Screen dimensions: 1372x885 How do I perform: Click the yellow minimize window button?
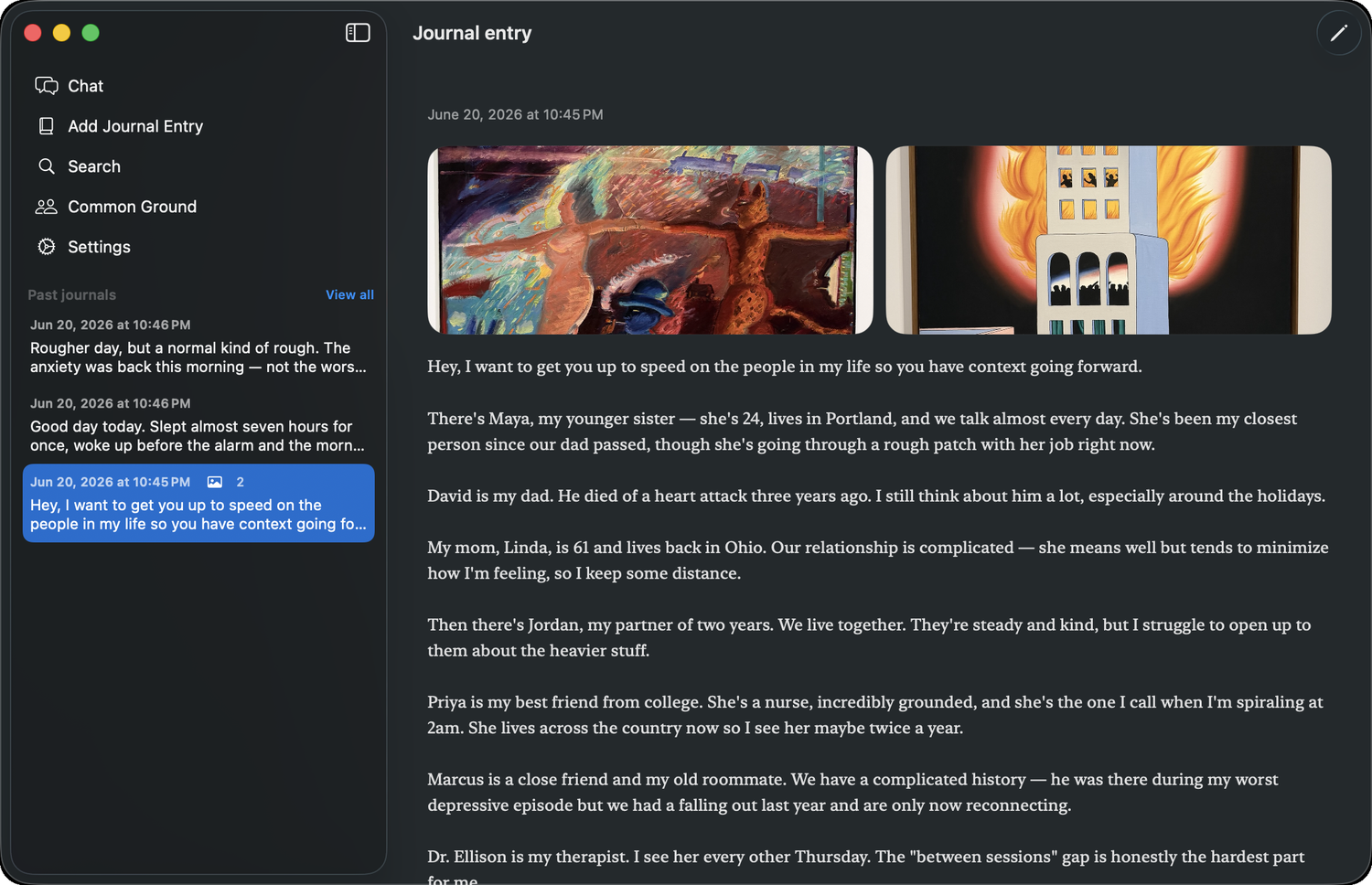[x=61, y=33]
